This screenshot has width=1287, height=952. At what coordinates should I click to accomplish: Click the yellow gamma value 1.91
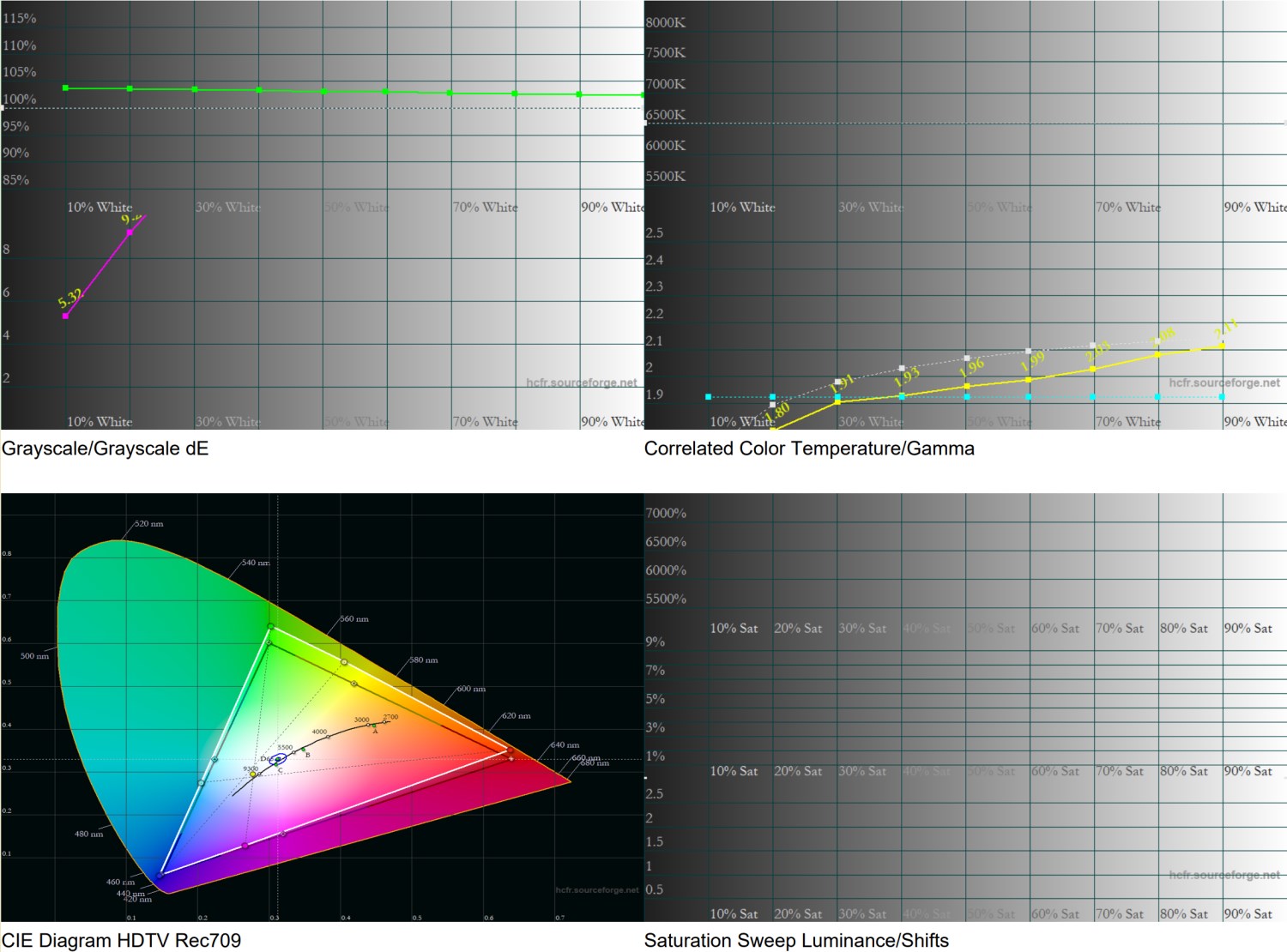843,383
